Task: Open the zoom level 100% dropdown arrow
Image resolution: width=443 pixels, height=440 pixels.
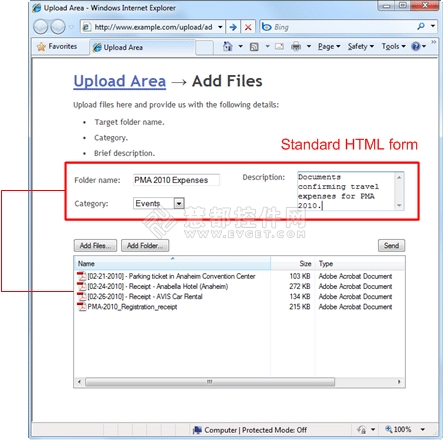Action: (x=423, y=429)
